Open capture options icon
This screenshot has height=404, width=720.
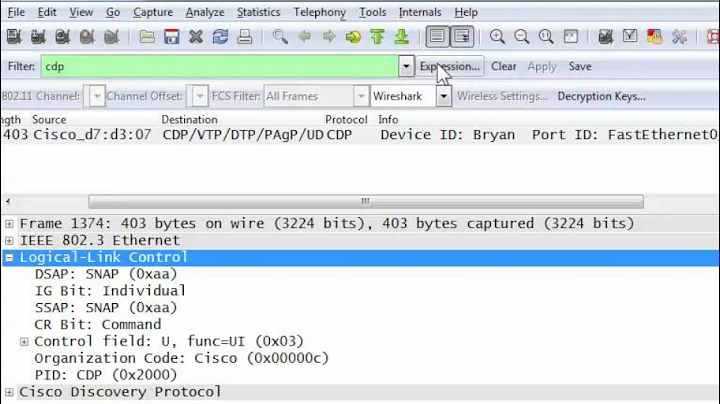38,36
